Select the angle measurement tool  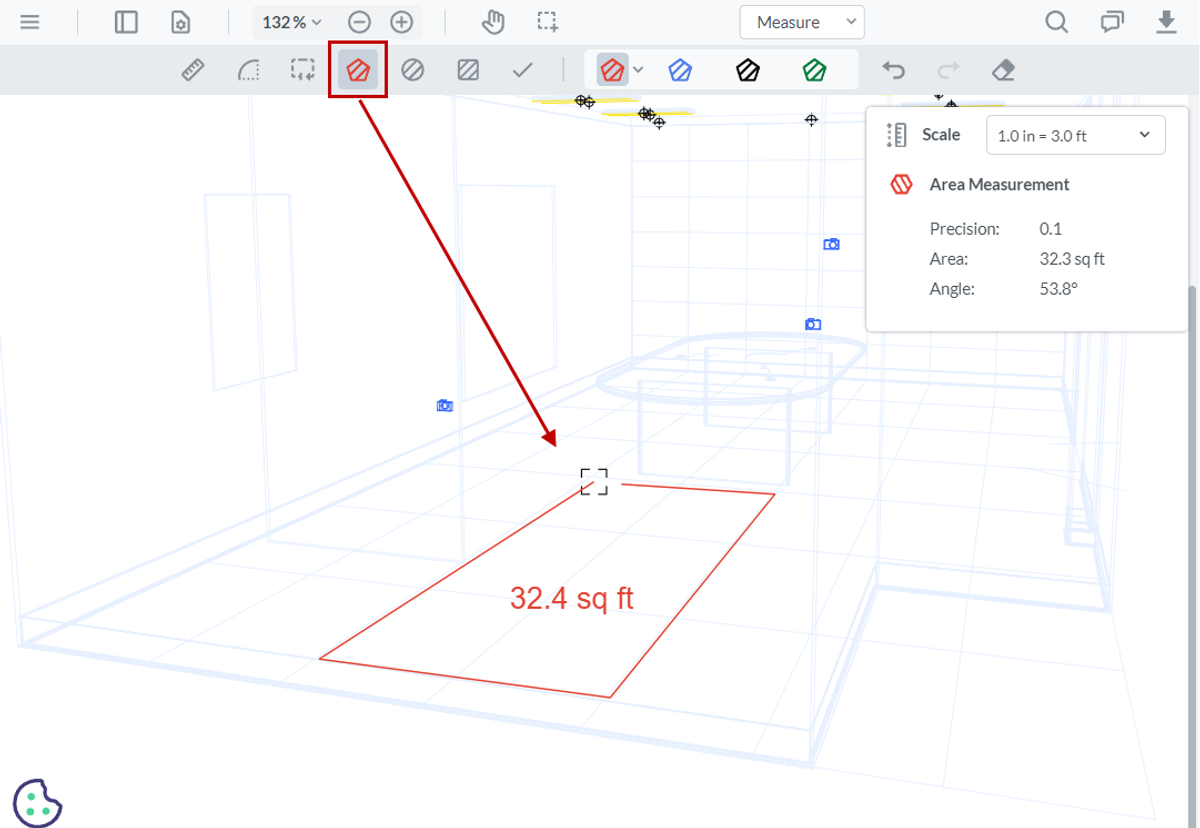pos(249,70)
